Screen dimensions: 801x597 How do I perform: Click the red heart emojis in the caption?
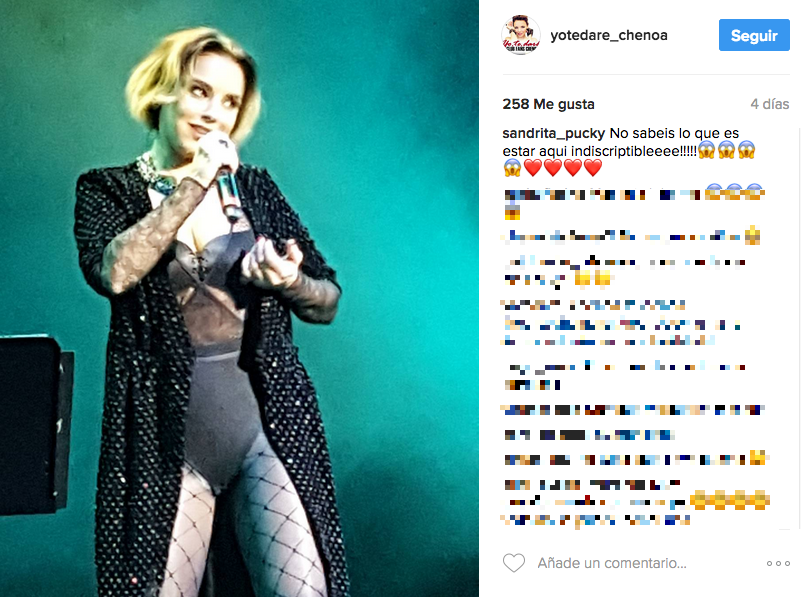coord(562,168)
